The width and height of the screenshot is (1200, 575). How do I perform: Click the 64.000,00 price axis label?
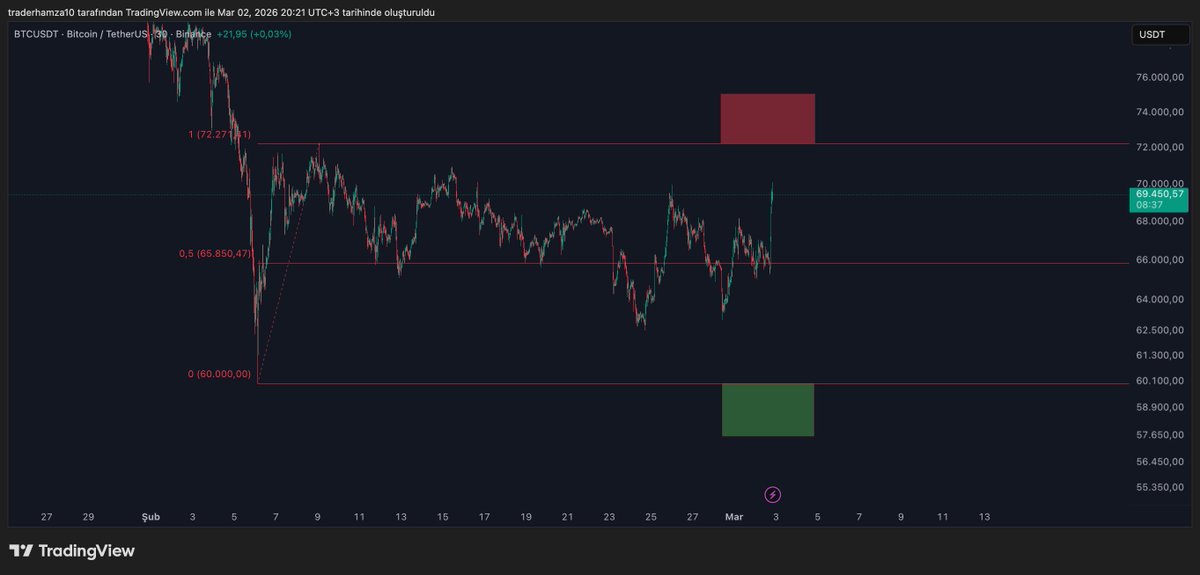[x=1161, y=300]
